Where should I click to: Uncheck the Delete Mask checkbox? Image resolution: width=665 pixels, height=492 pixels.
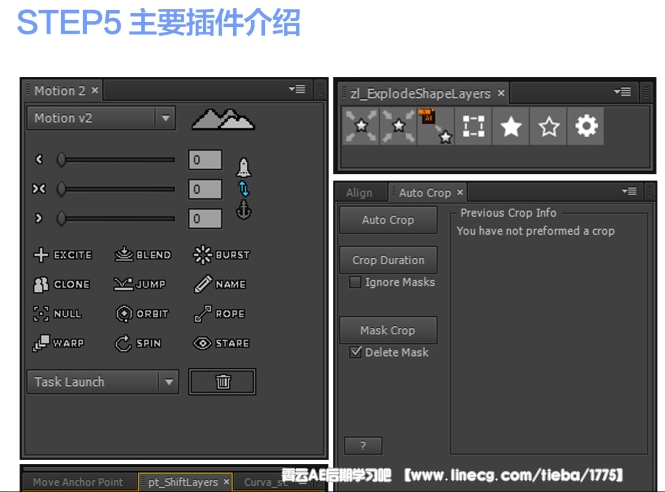[x=355, y=352]
